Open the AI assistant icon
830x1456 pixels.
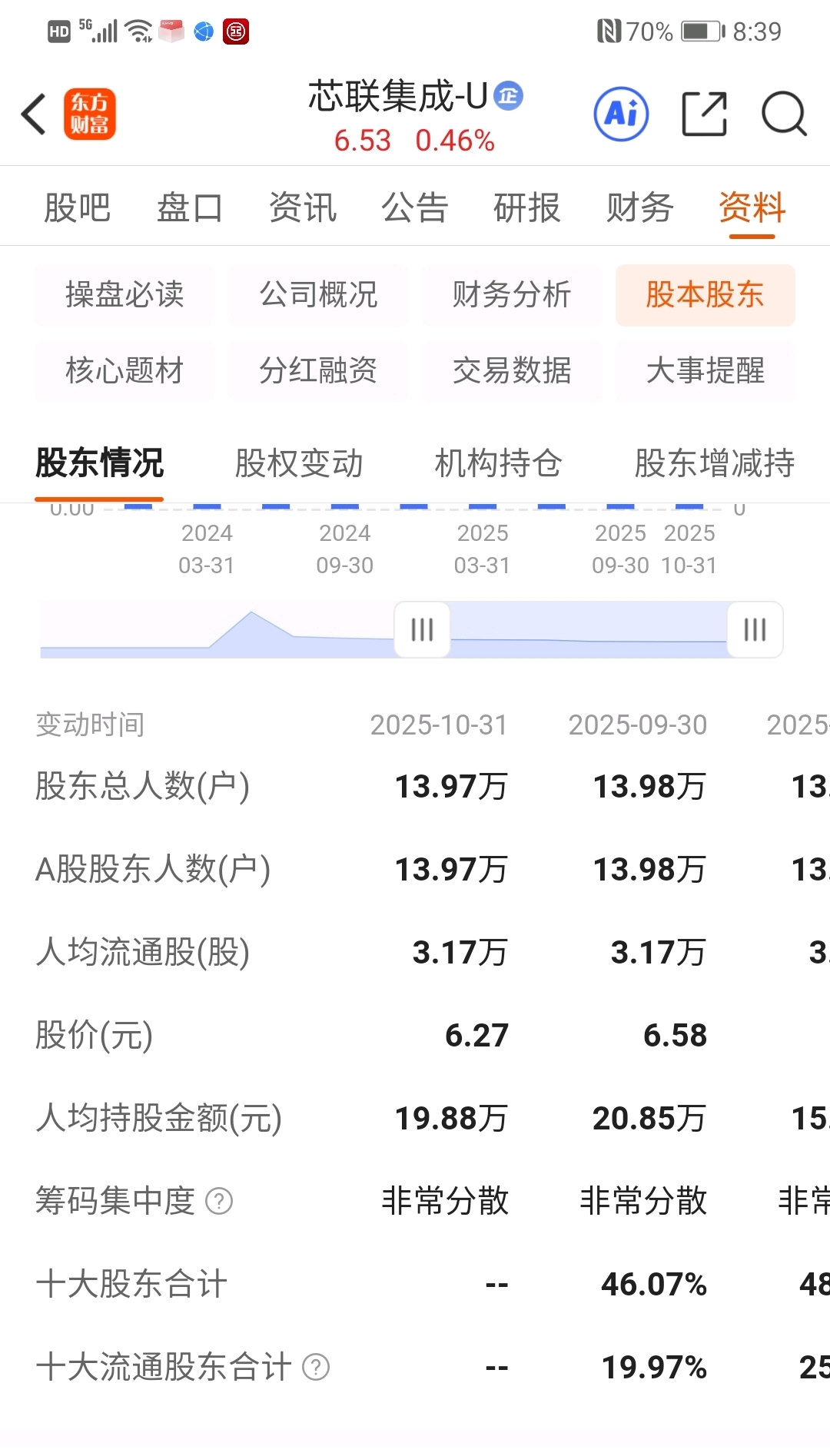[x=621, y=114]
